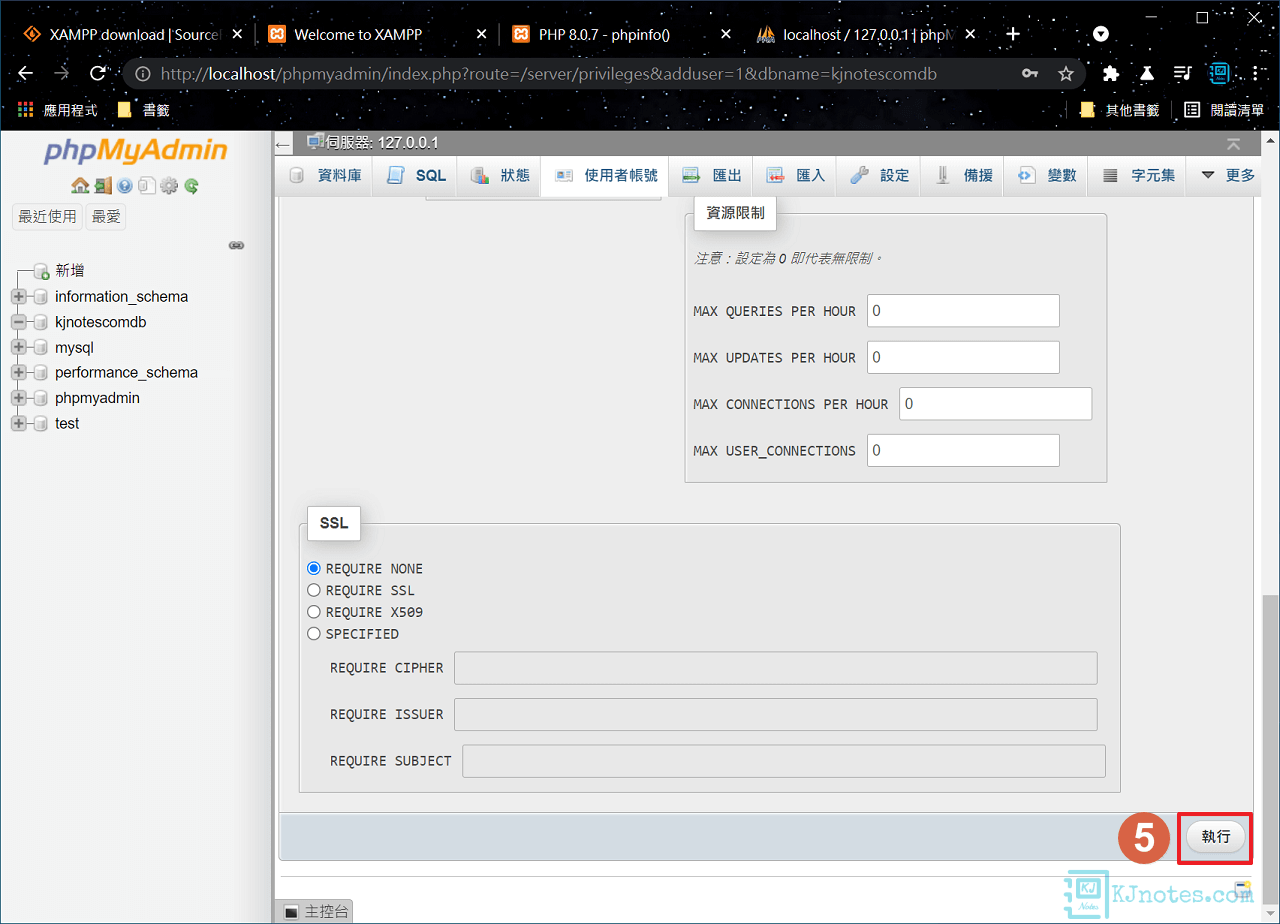Reload navigation panel with green refresh icon
Viewport: 1280px width, 924px height.
point(191,185)
